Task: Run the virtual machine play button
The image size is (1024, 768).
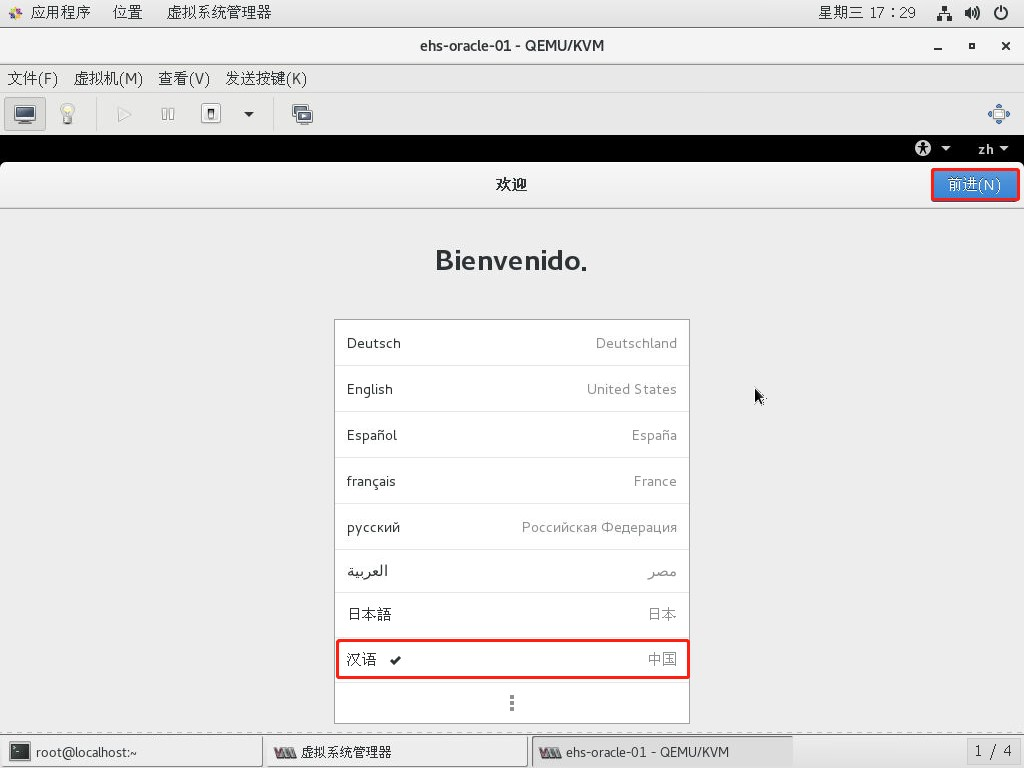Action: [x=123, y=114]
